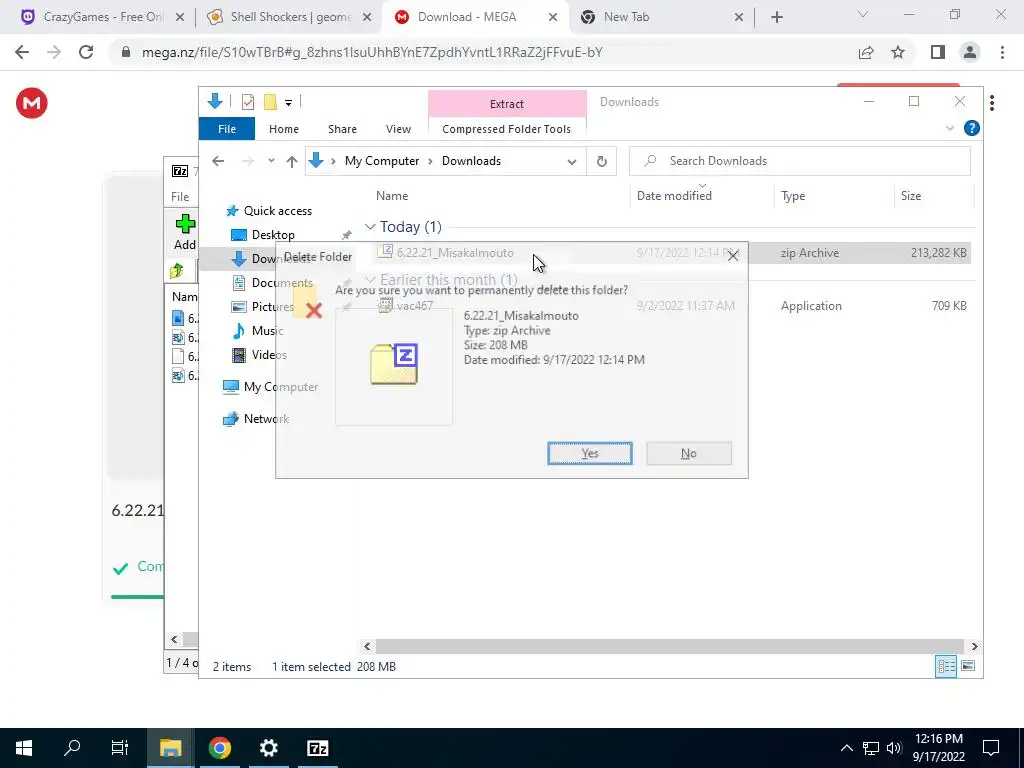
Task: Click the zip Archive type cell
Action: click(809, 253)
